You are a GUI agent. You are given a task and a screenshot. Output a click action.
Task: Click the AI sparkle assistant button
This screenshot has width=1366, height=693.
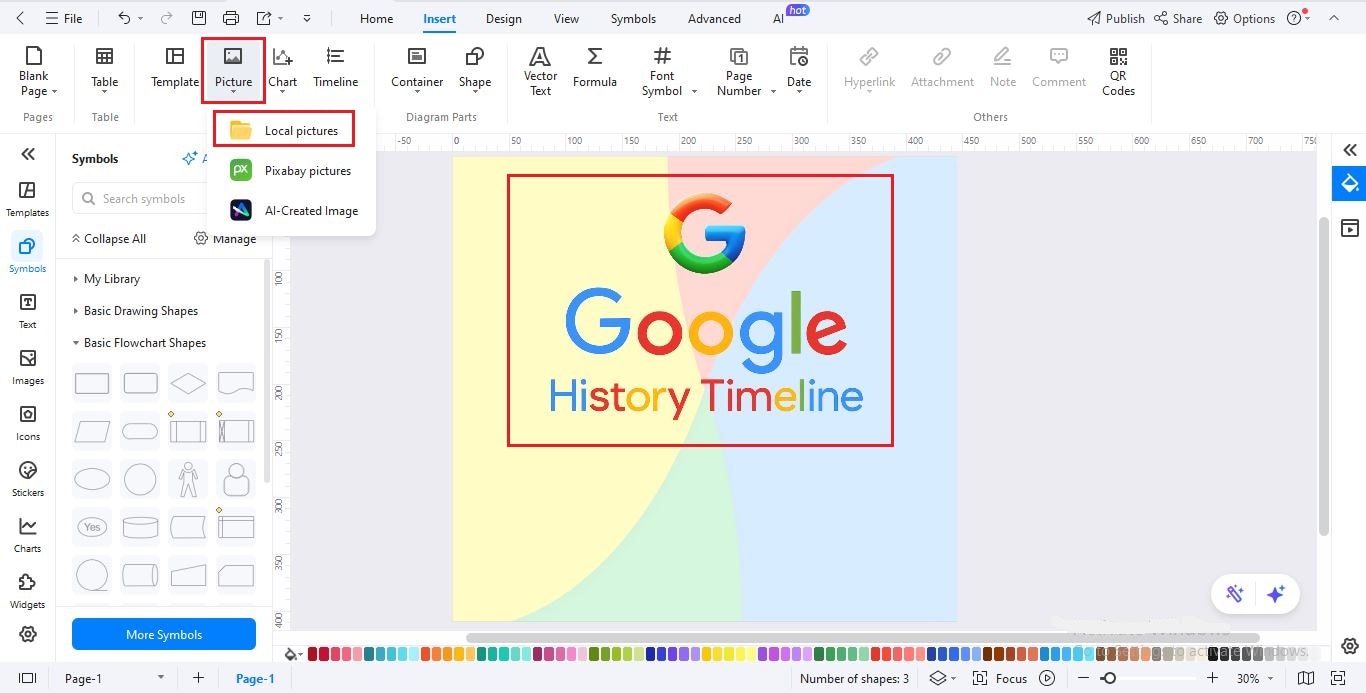(x=1275, y=594)
